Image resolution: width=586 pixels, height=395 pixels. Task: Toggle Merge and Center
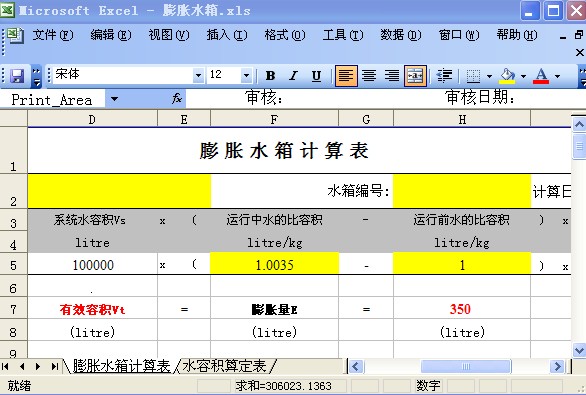coord(415,76)
